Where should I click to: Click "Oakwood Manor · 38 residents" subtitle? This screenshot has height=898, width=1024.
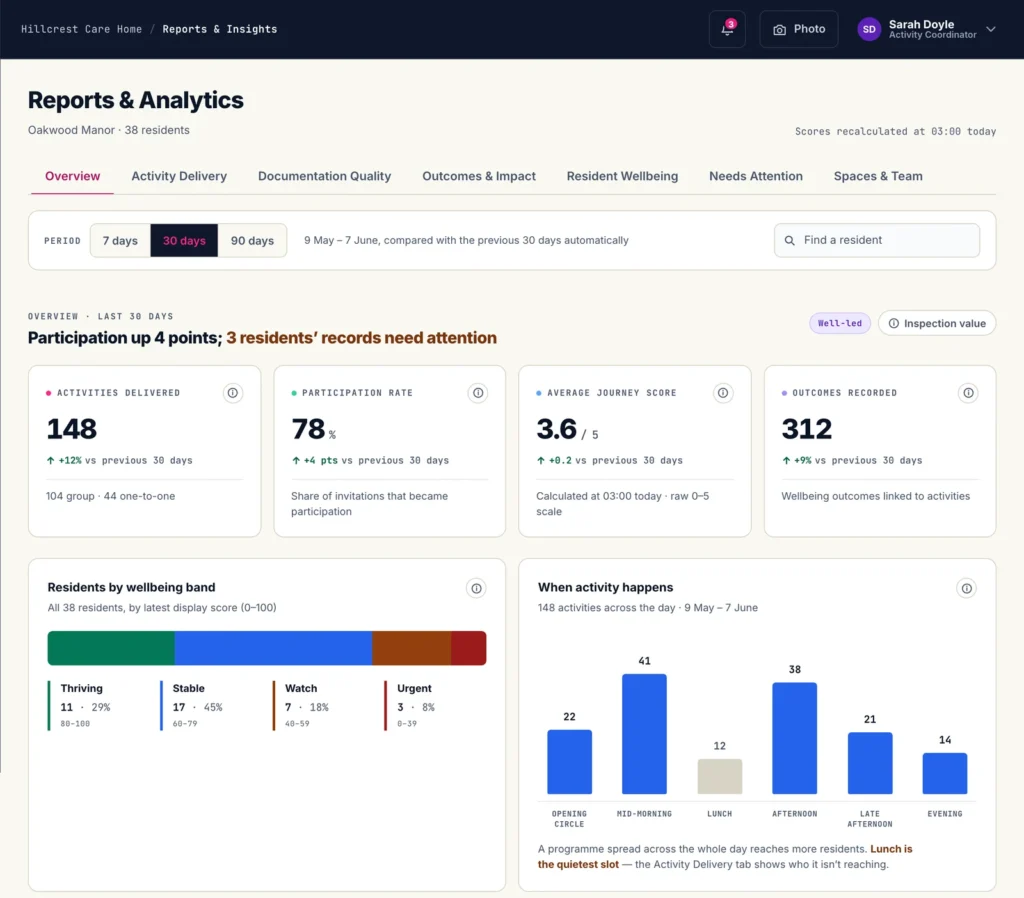coord(108,130)
